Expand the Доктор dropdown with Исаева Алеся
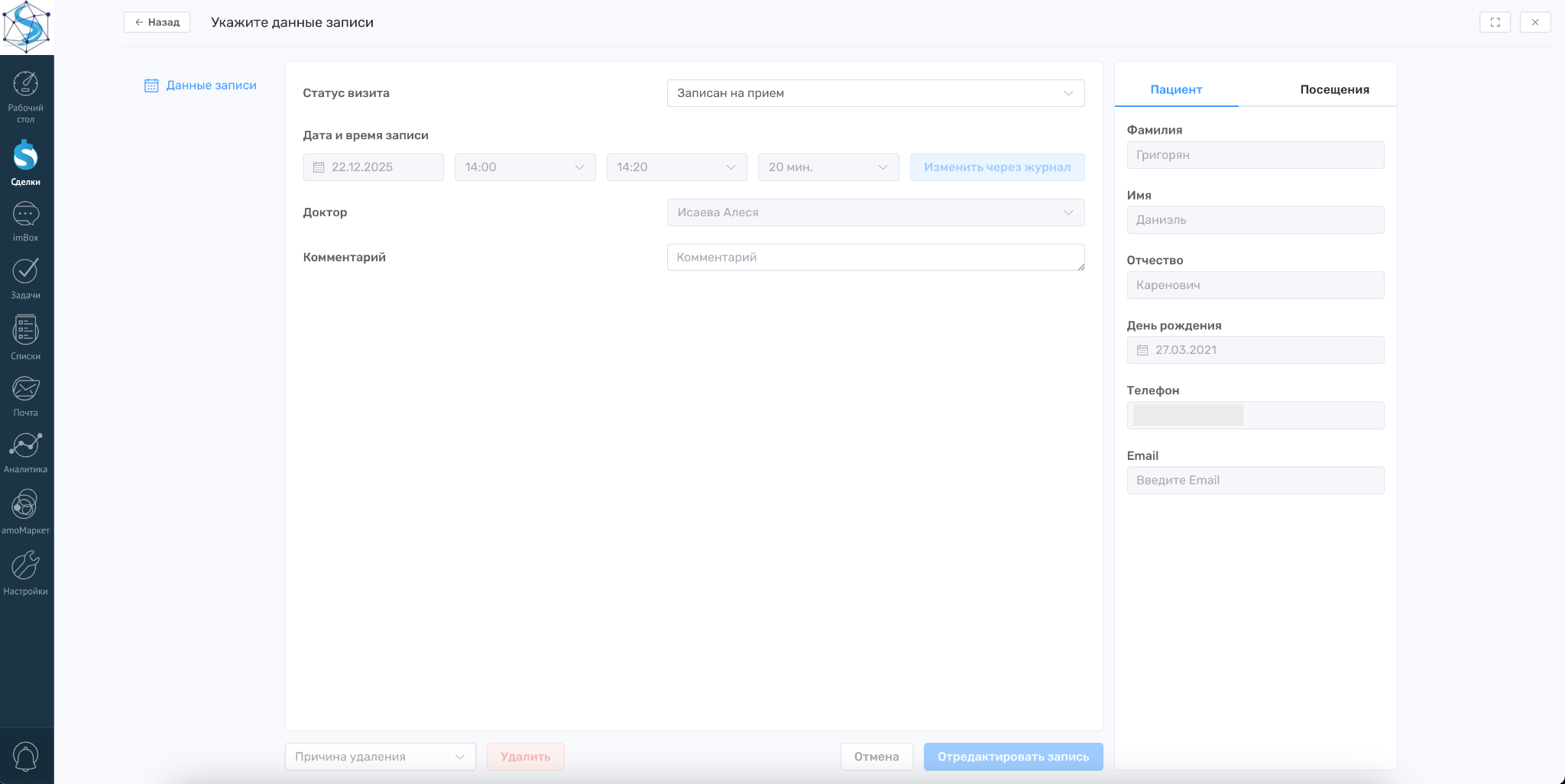Viewport: 1565px width, 784px height. point(875,212)
